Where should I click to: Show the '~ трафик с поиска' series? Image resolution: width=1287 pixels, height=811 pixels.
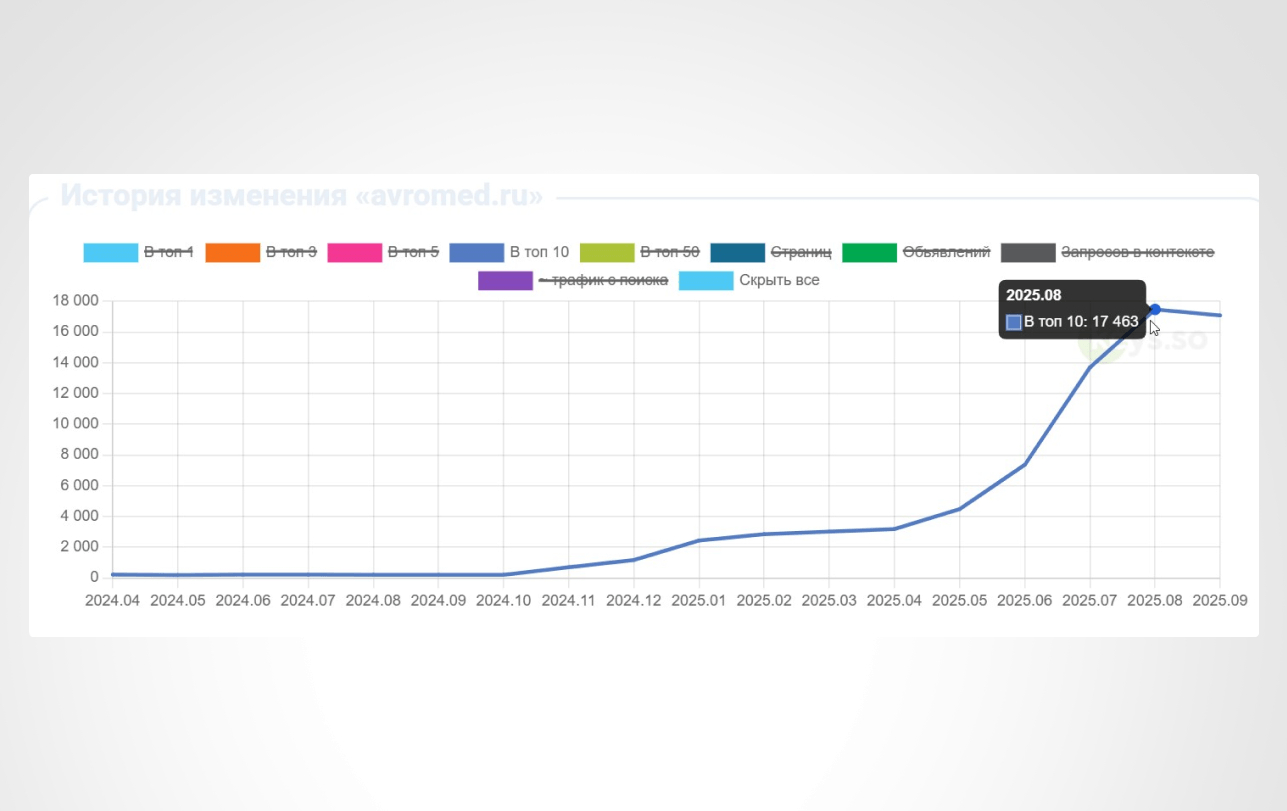603,280
